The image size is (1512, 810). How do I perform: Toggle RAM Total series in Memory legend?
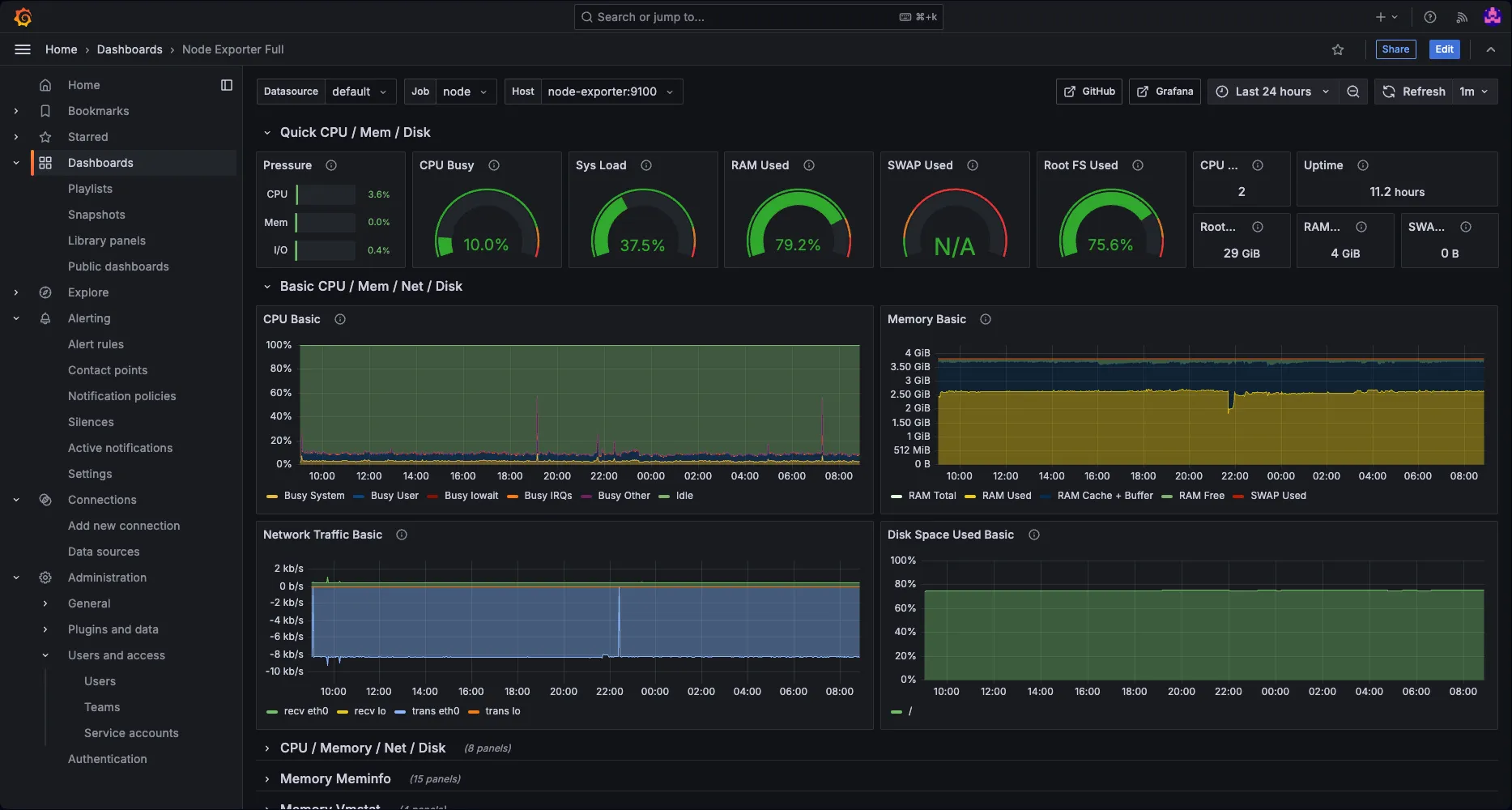tap(932, 496)
